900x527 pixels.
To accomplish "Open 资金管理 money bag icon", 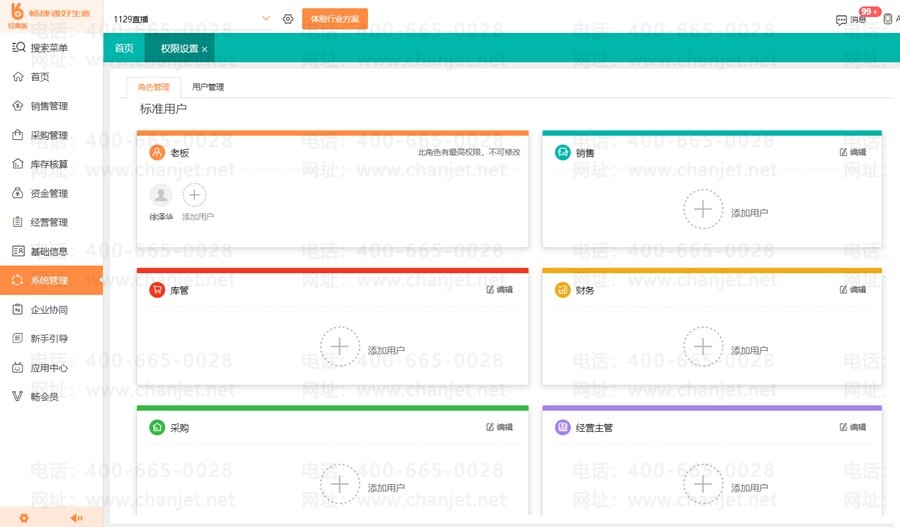I will click(x=18, y=193).
